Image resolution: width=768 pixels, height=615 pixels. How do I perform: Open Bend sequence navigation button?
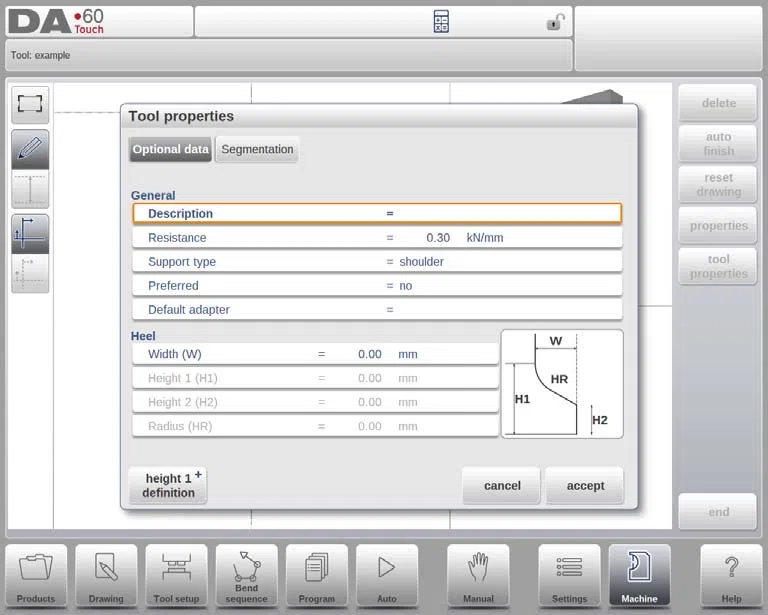(246, 576)
